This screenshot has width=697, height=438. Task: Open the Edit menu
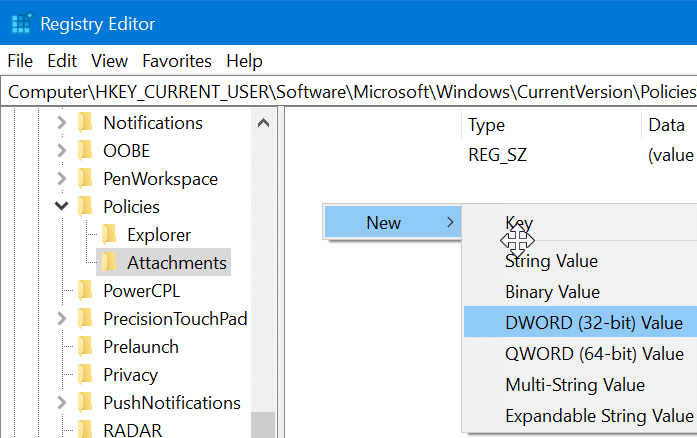pos(62,60)
